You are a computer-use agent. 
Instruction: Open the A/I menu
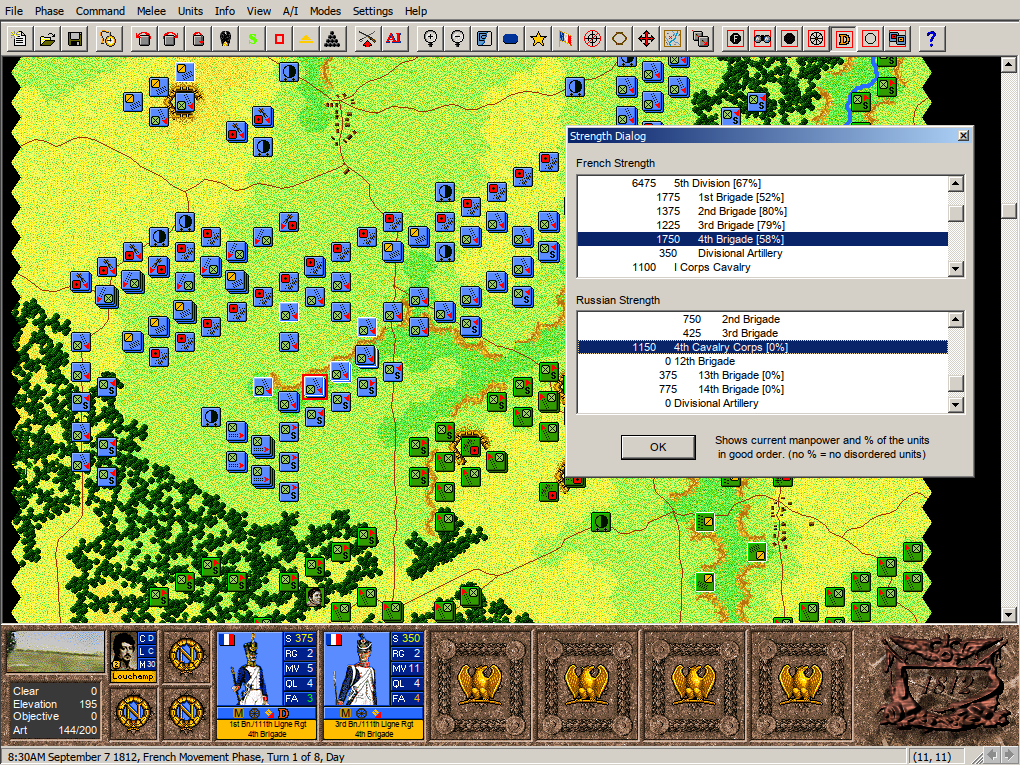click(290, 11)
